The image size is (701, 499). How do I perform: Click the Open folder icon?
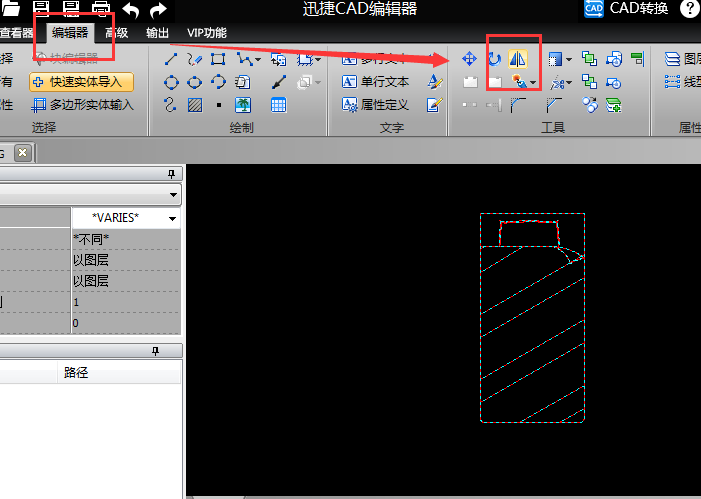pyautogui.click(x=11, y=8)
